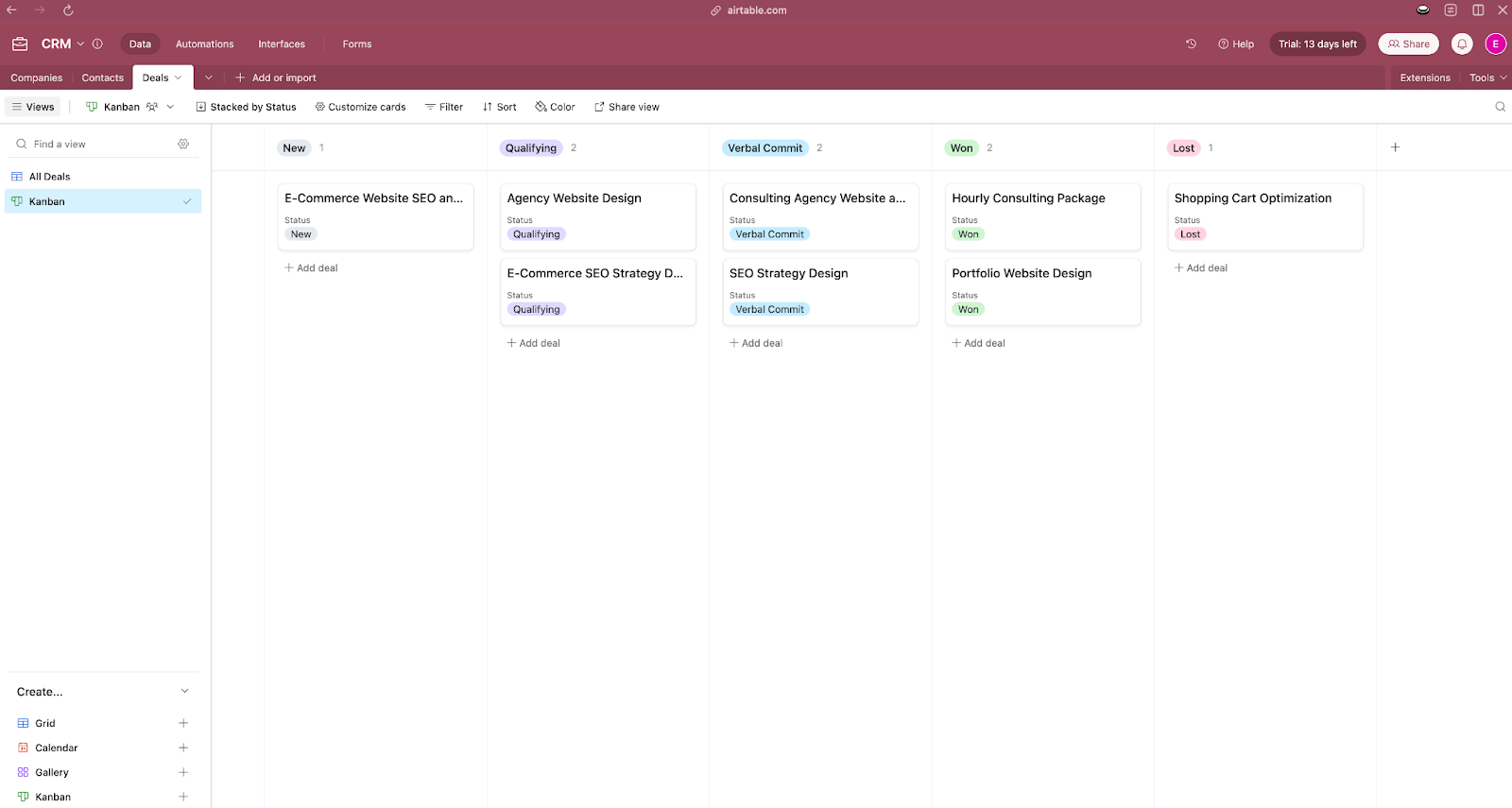Open the Automations tab
Image resolution: width=1512 pixels, height=808 pixels.
pos(204,43)
